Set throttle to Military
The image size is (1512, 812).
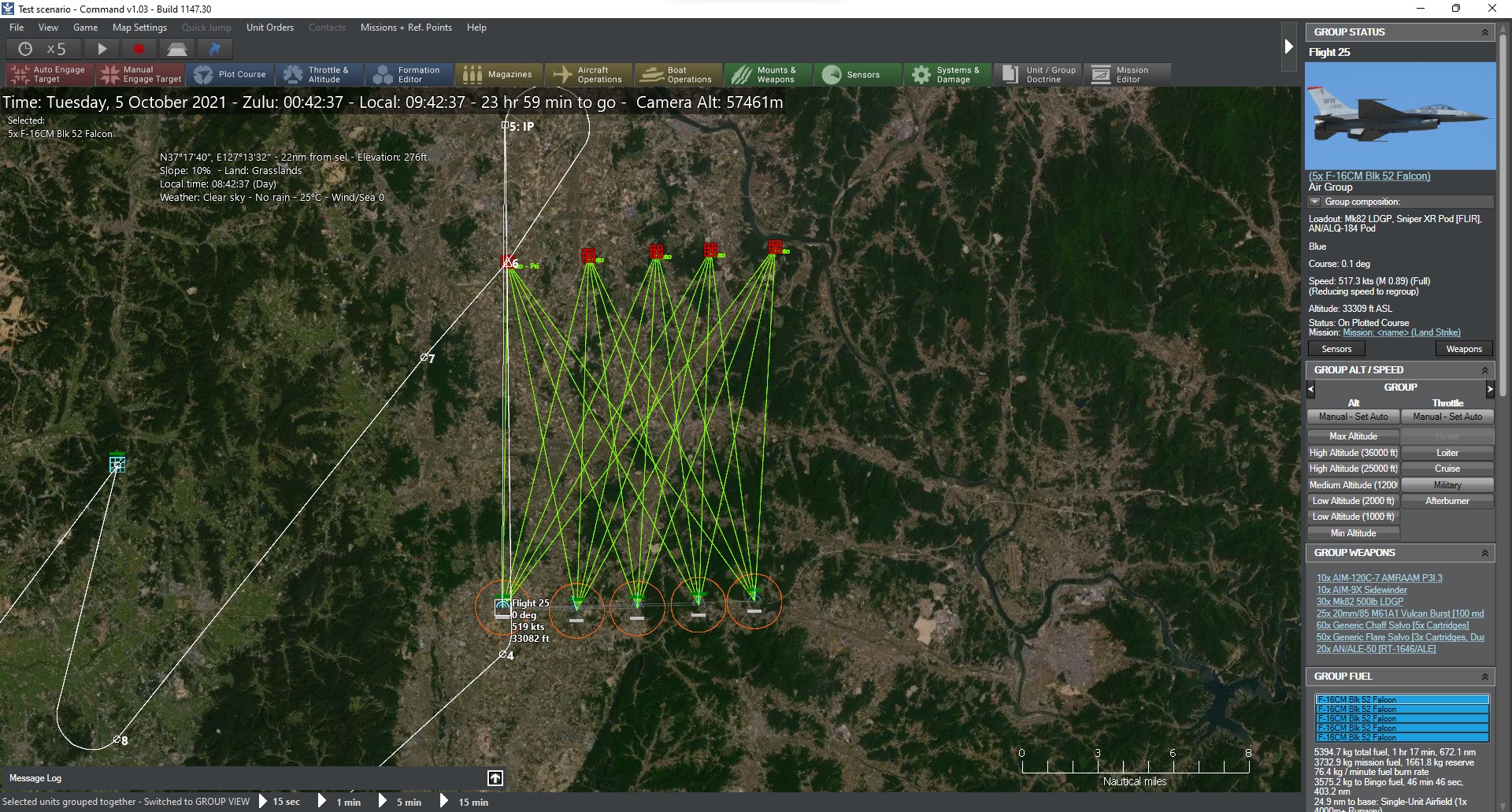pyautogui.click(x=1447, y=485)
